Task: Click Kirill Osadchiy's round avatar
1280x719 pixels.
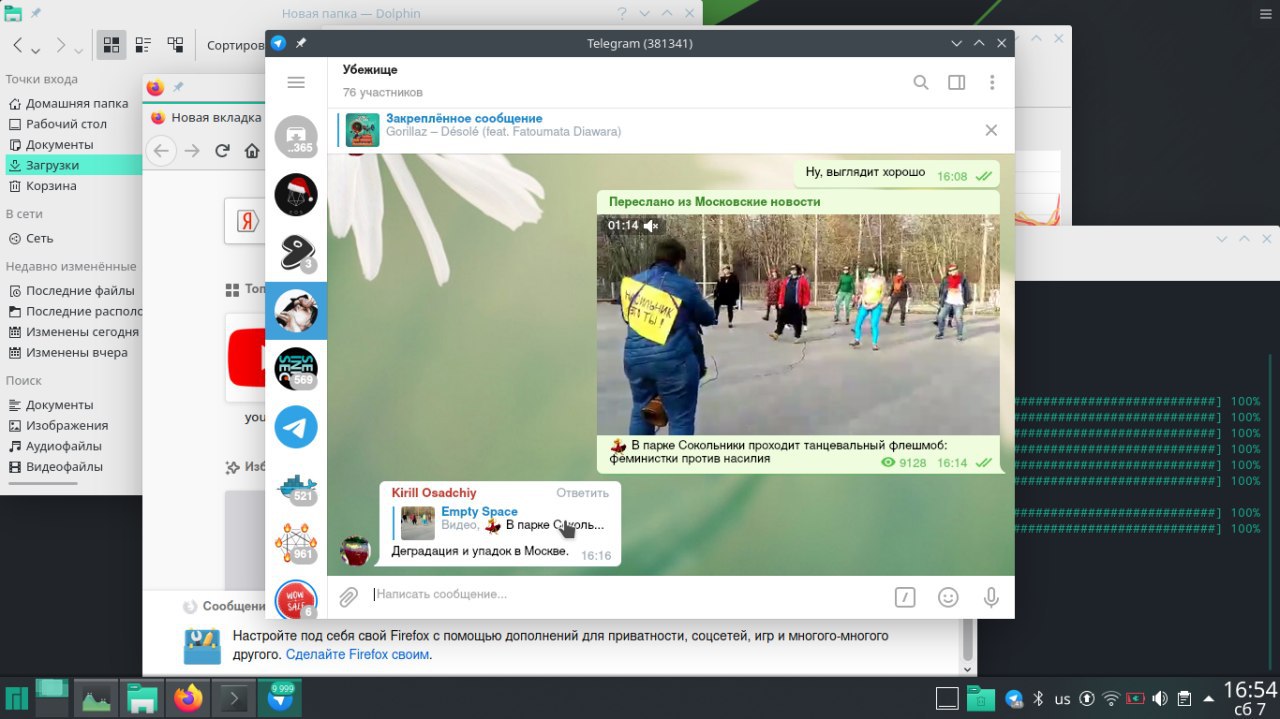Action: (x=355, y=551)
